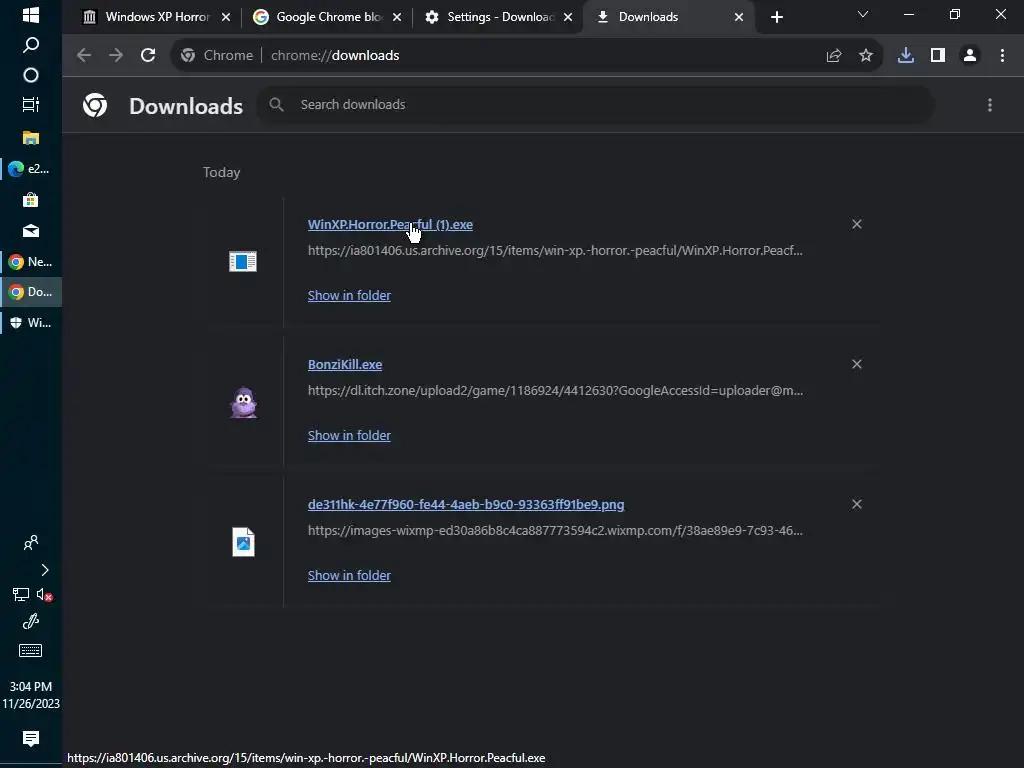Image resolution: width=1024 pixels, height=768 pixels.
Task: Open the People icon on taskbar
Action: coord(31,543)
